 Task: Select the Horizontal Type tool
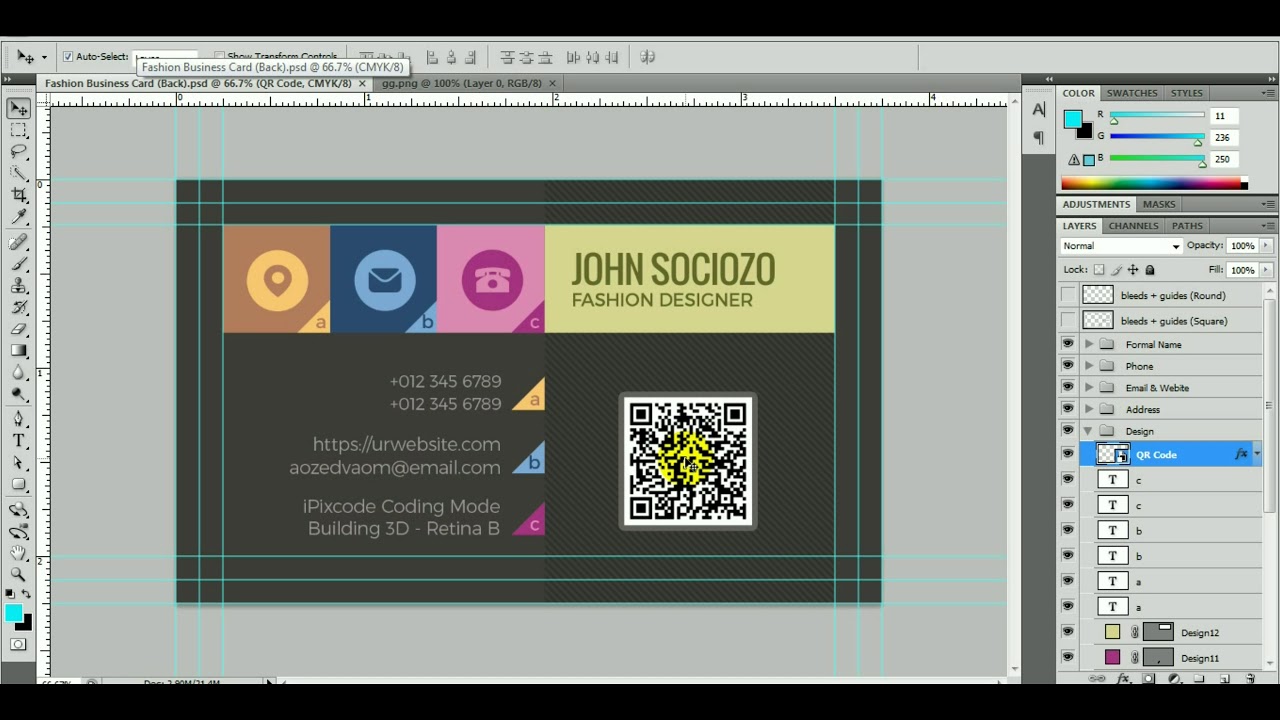(x=19, y=441)
